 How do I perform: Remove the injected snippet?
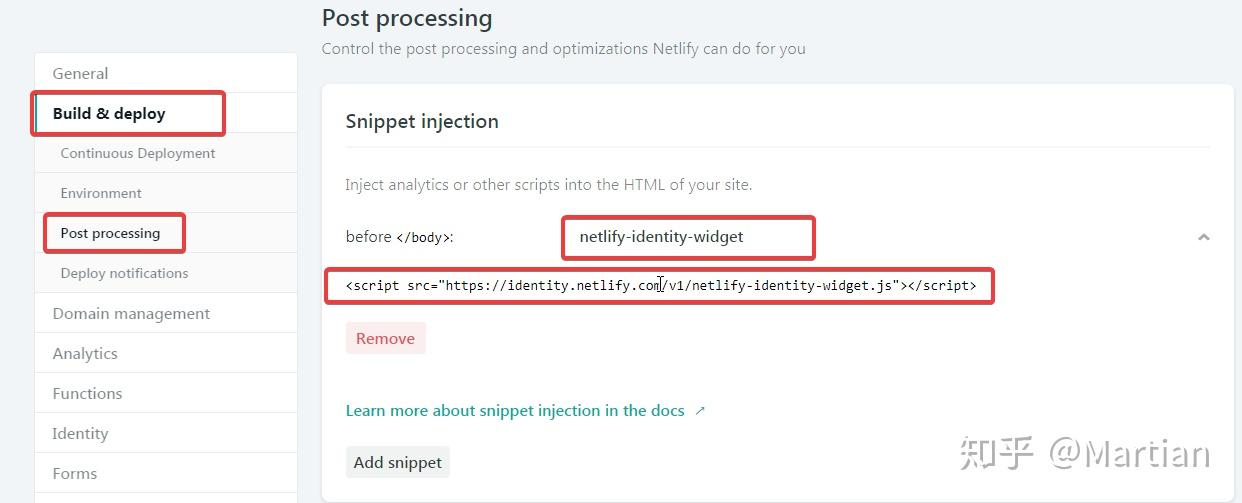[x=385, y=338]
